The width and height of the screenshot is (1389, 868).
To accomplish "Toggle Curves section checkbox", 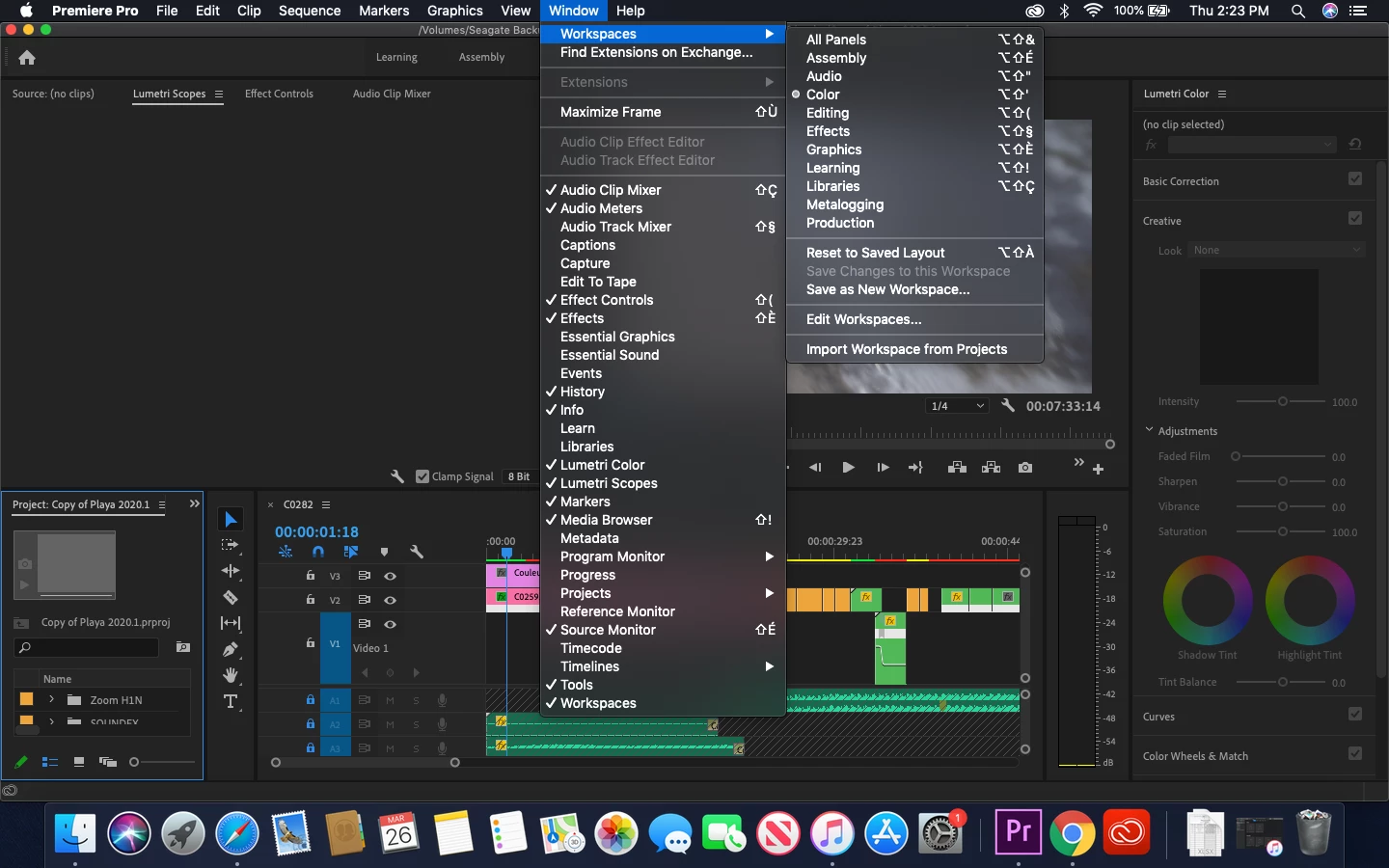I will pyautogui.click(x=1355, y=715).
